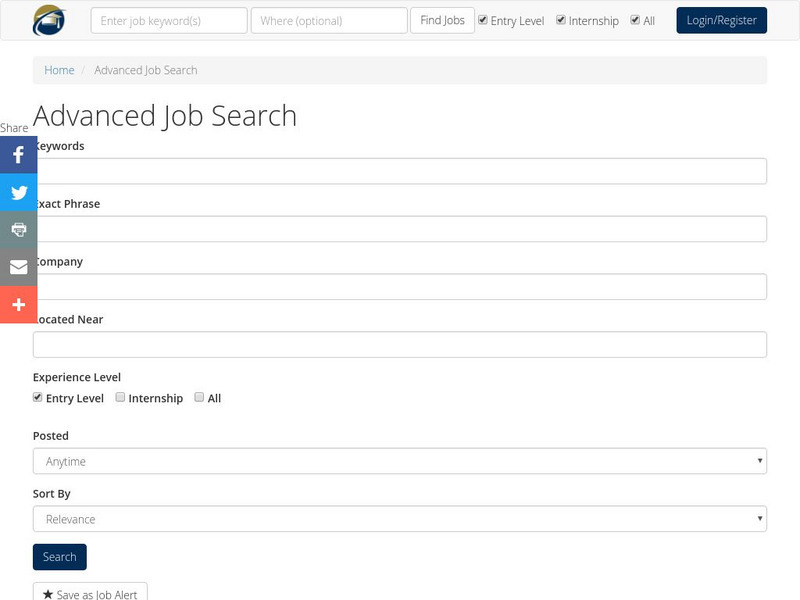Image resolution: width=800 pixels, height=600 pixels.
Task: Share by email envelope icon
Action: pos(18,267)
